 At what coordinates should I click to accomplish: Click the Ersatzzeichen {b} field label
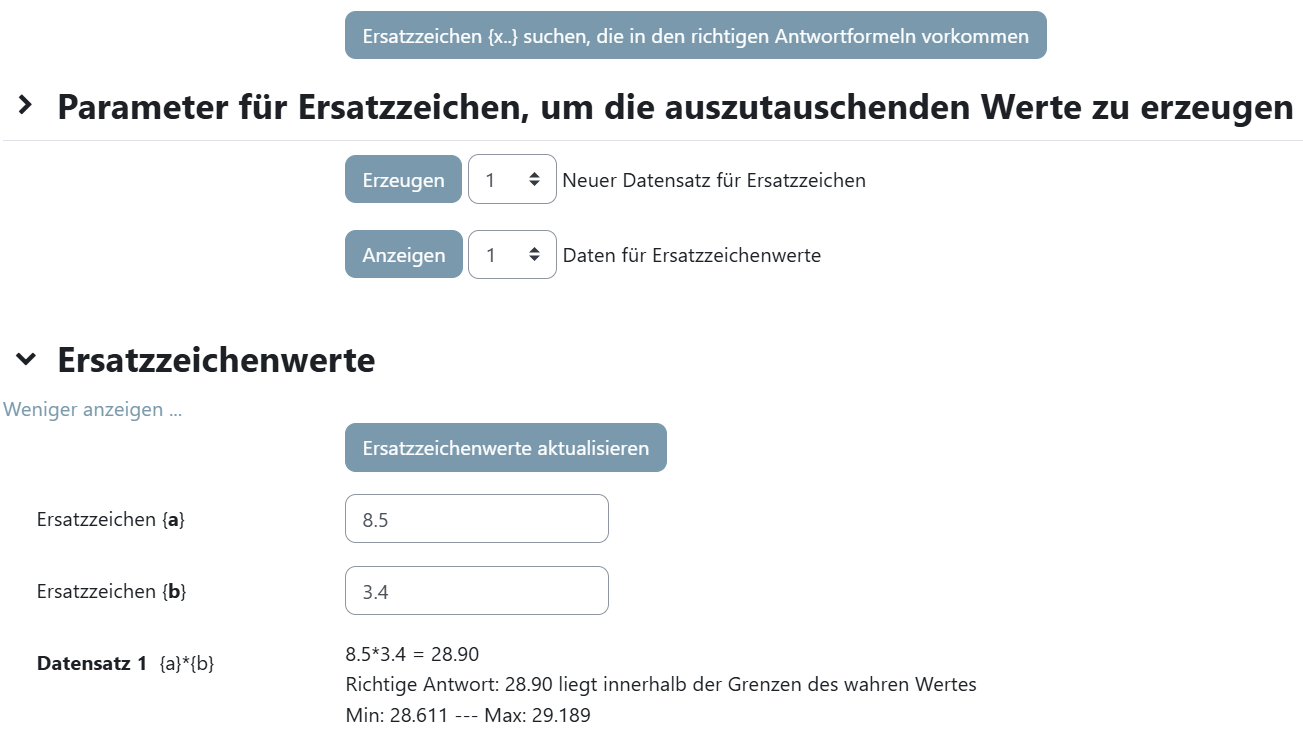click(112, 592)
